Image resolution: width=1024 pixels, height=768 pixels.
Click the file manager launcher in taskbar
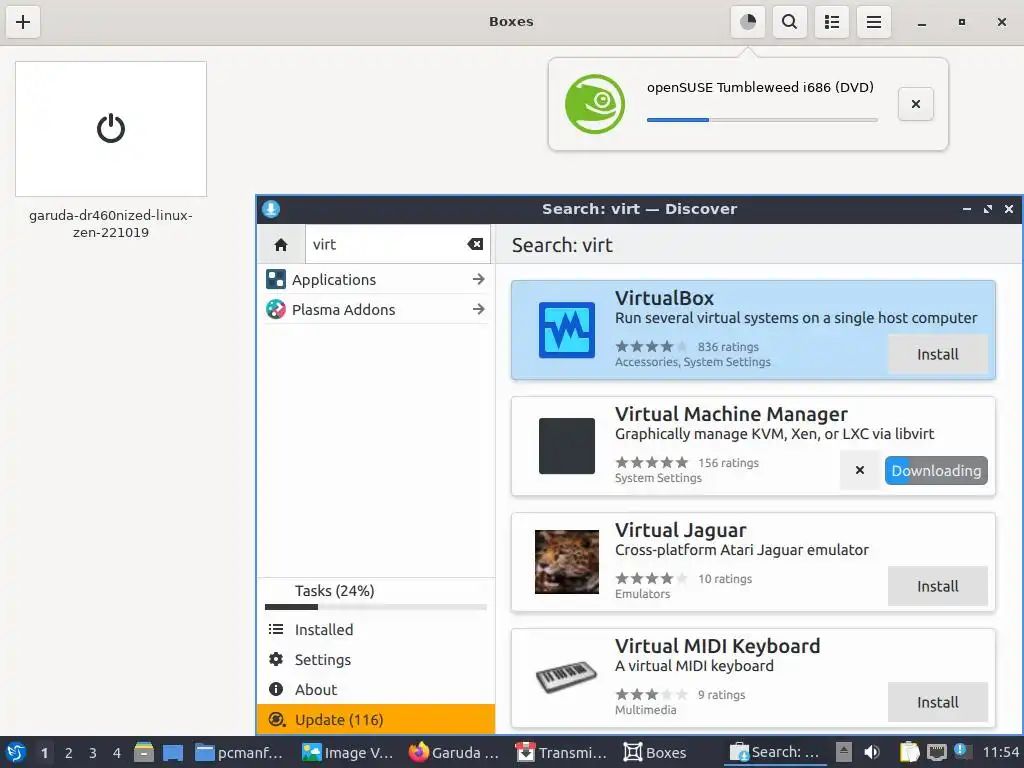click(144, 752)
